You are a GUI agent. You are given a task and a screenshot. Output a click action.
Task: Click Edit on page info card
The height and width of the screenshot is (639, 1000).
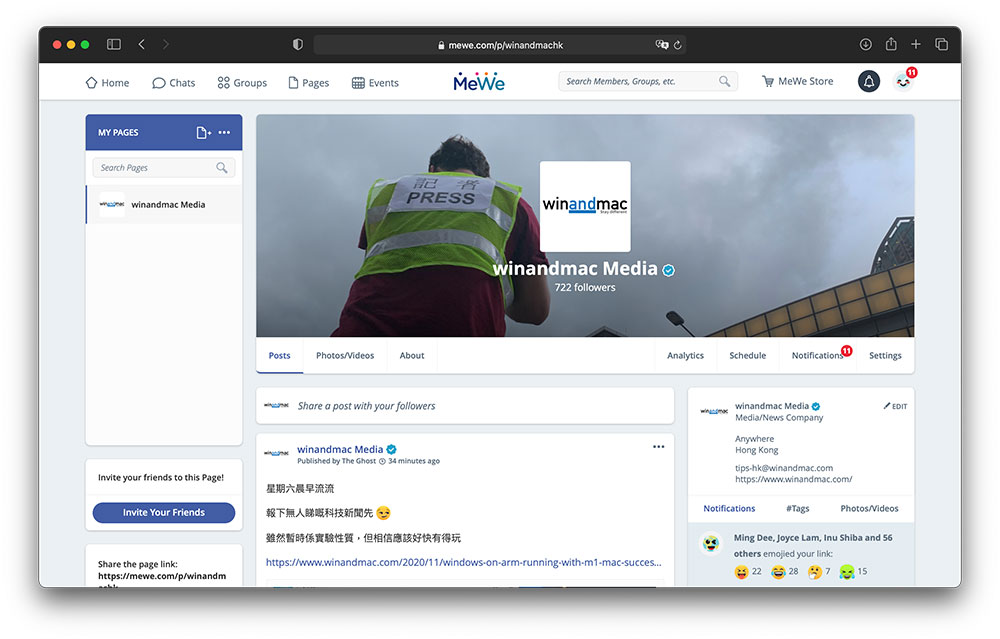point(895,406)
